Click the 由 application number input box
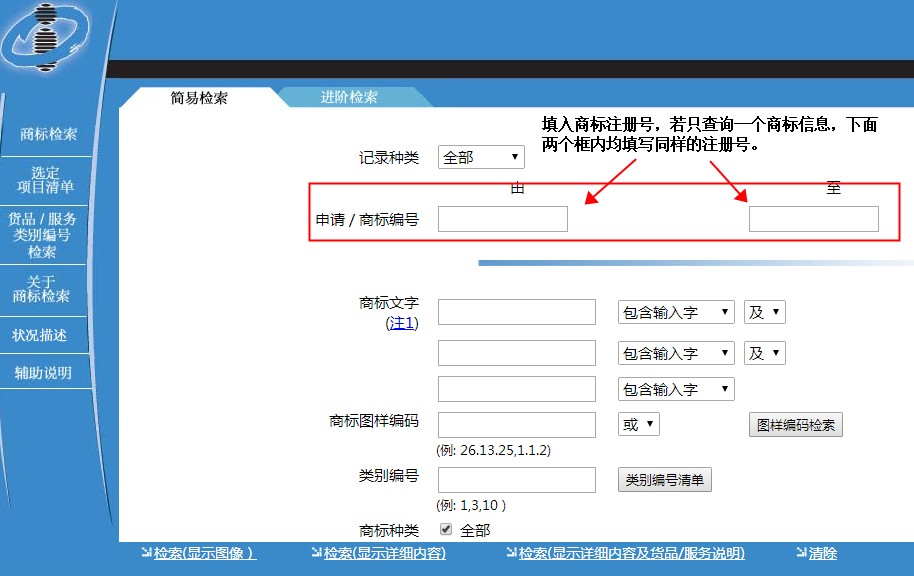The image size is (914, 576). click(x=502, y=218)
